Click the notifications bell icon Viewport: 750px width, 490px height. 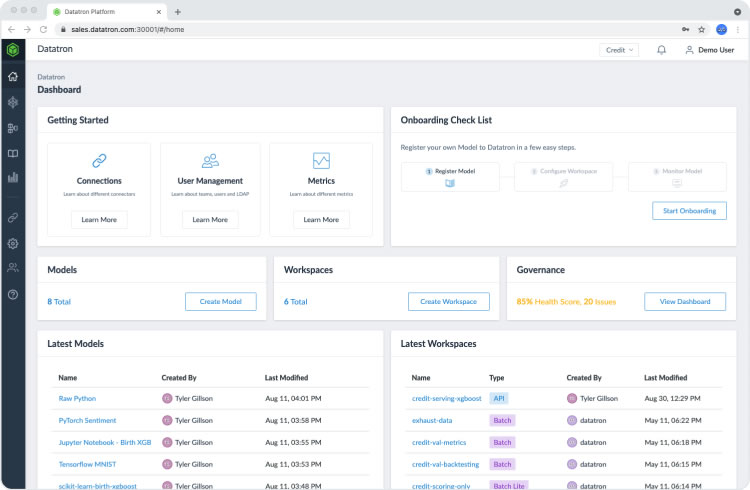[x=661, y=50]
